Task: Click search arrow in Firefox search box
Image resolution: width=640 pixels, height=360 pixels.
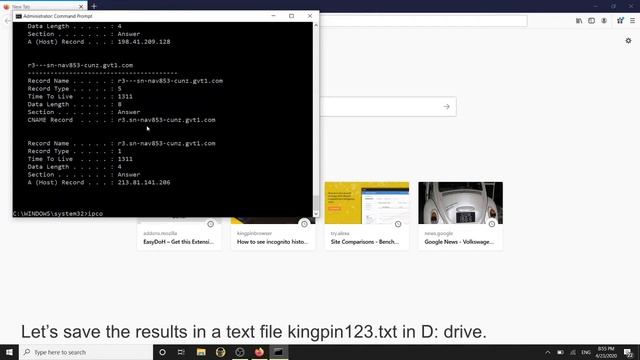Action: (447, 107)
